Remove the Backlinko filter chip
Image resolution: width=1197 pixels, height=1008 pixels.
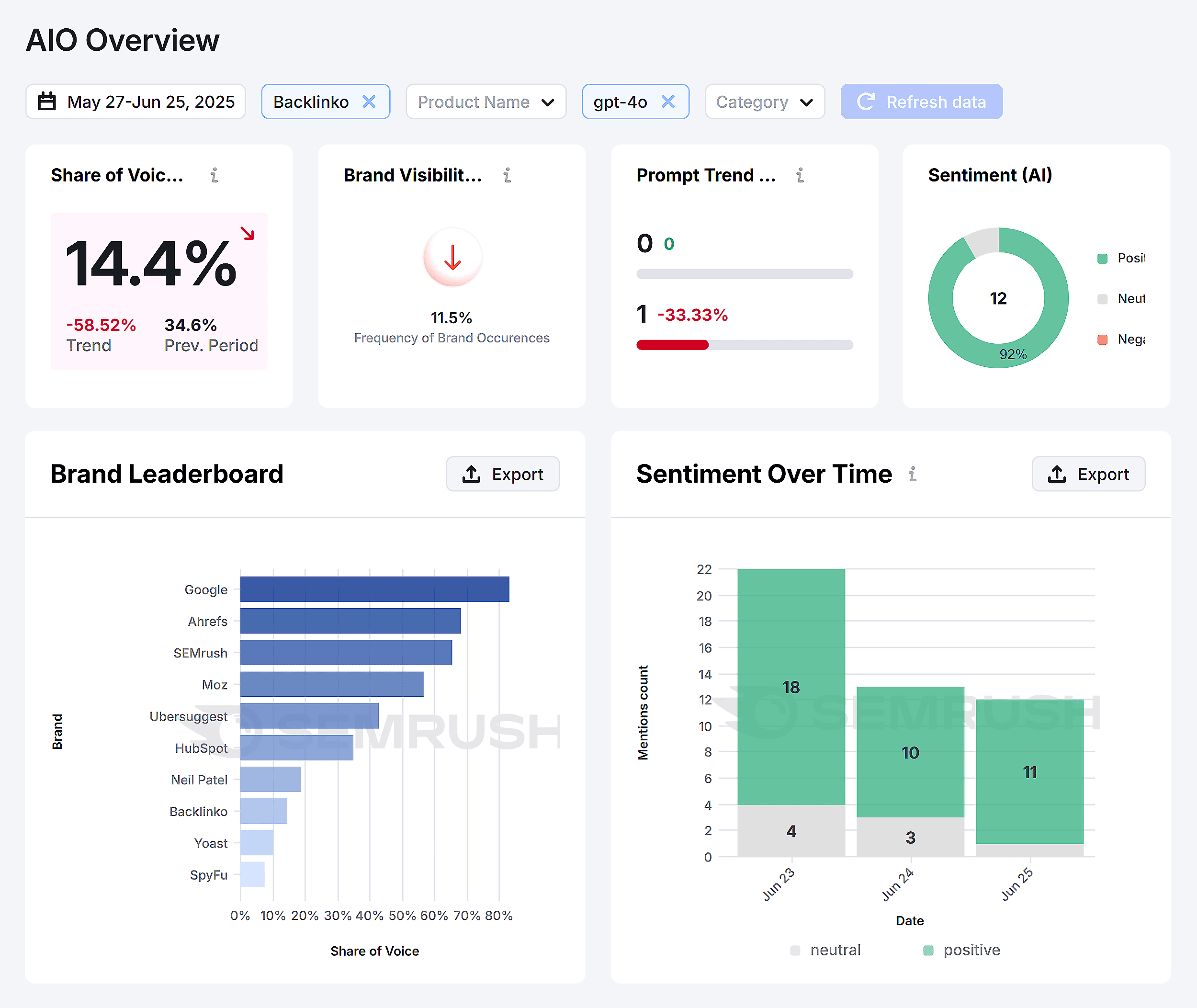click(369, 102)
